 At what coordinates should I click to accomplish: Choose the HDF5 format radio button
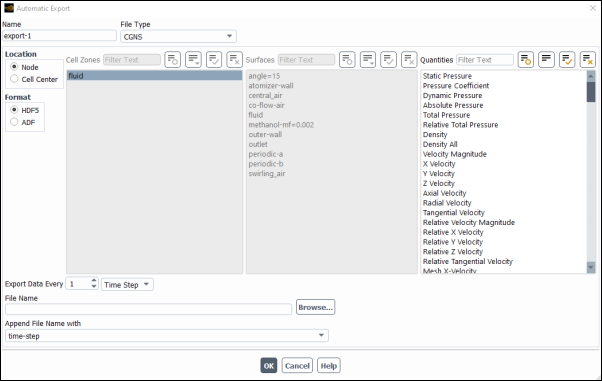coord(14,110)
